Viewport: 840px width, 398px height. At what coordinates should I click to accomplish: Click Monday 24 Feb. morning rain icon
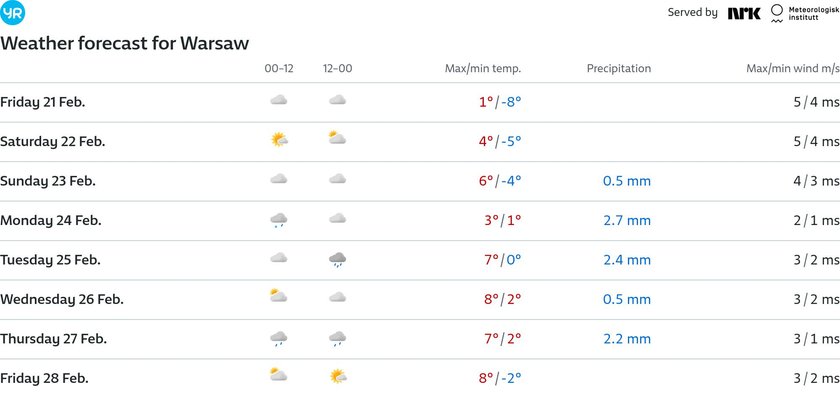(x=279, y=220)
